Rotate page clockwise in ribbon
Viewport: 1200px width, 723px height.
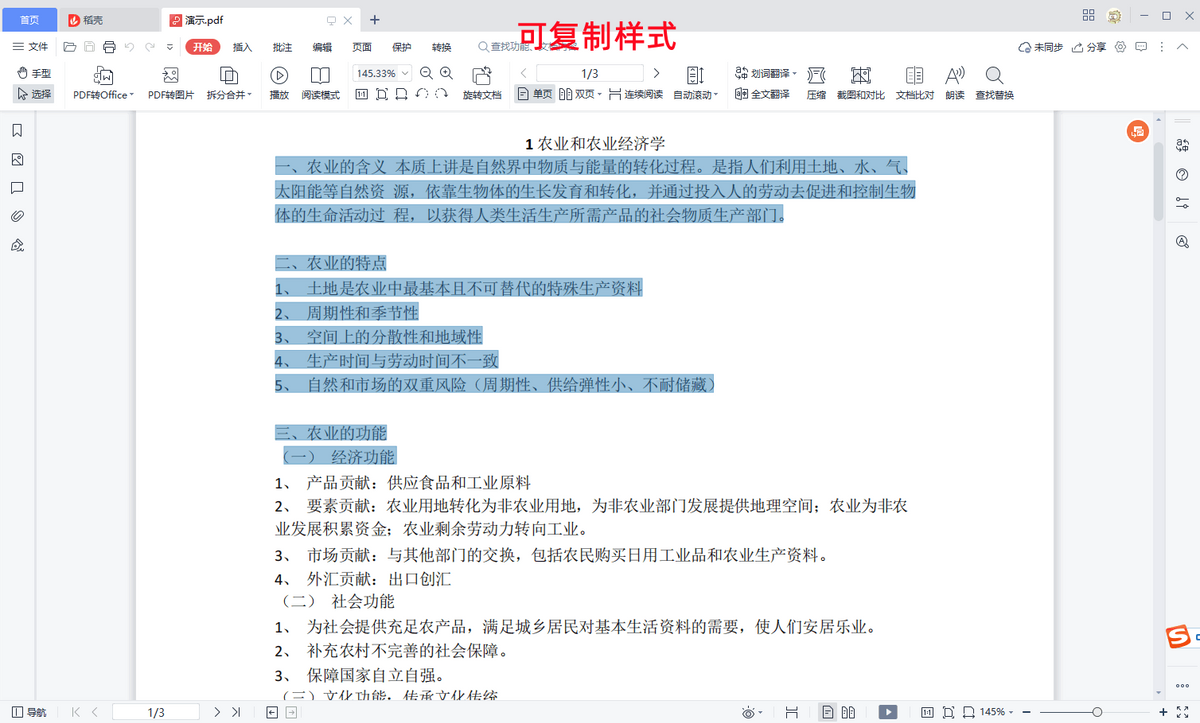point(441,94)
